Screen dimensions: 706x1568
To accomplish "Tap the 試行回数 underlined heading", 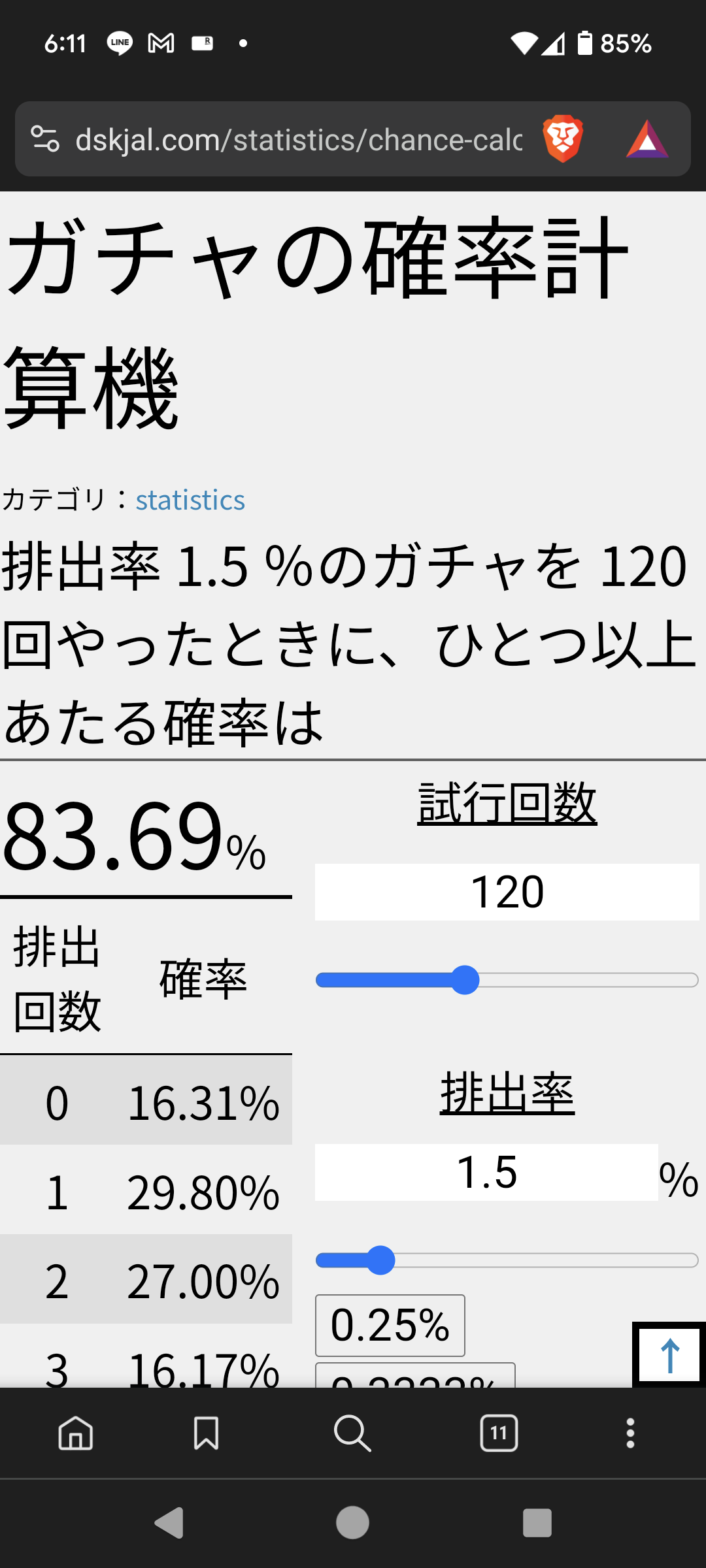I will [507, 804].
